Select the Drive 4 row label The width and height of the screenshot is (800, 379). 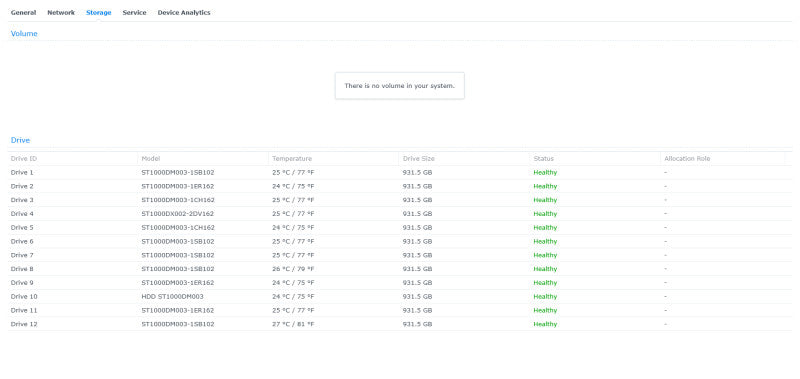coord(22,214)
